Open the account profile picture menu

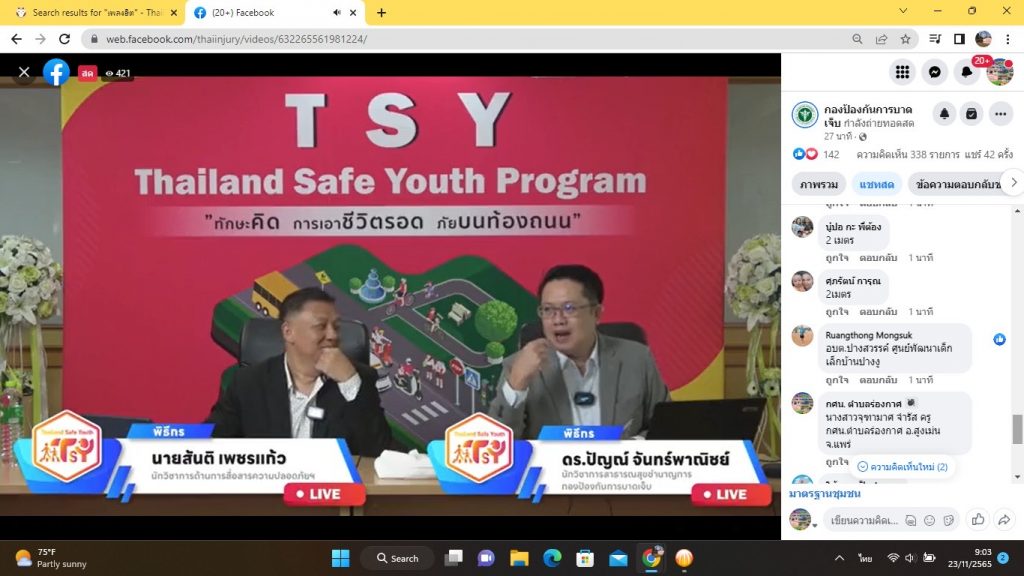(x=1000, y=72)
